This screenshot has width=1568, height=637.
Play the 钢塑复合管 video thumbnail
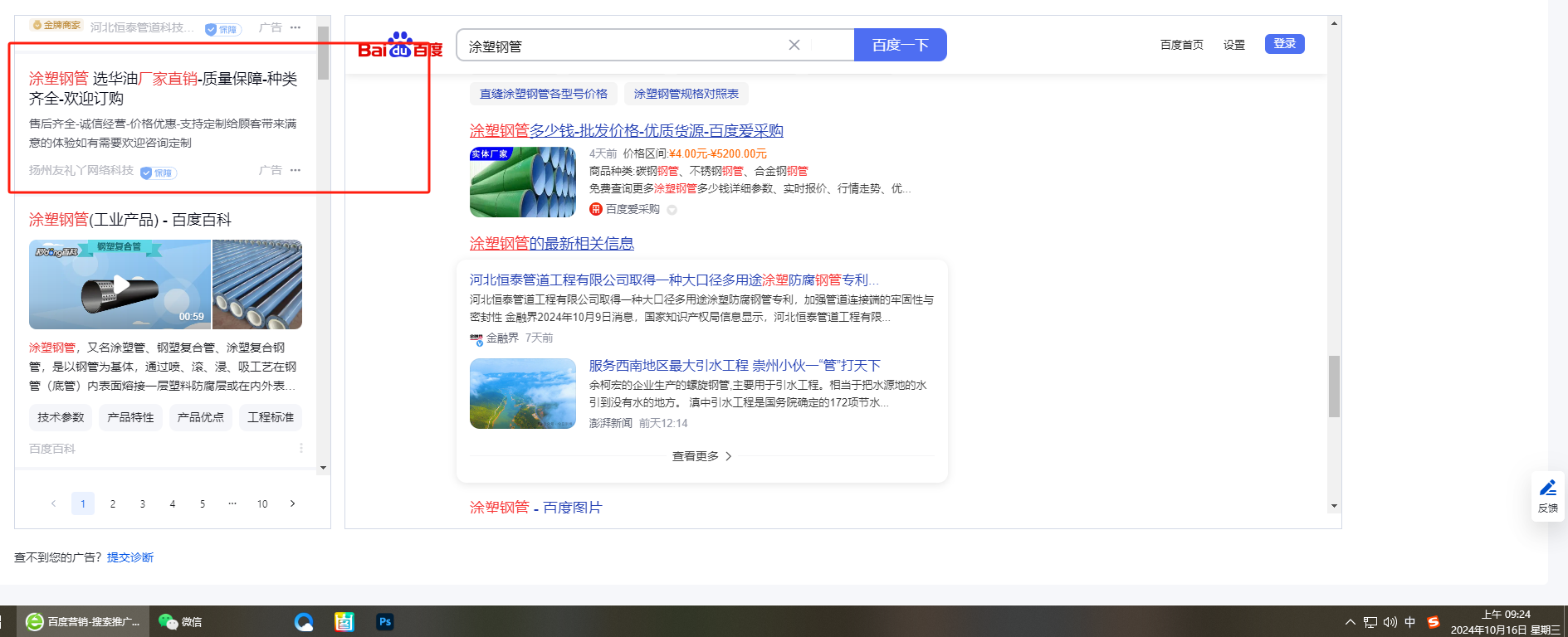(120, 285)
